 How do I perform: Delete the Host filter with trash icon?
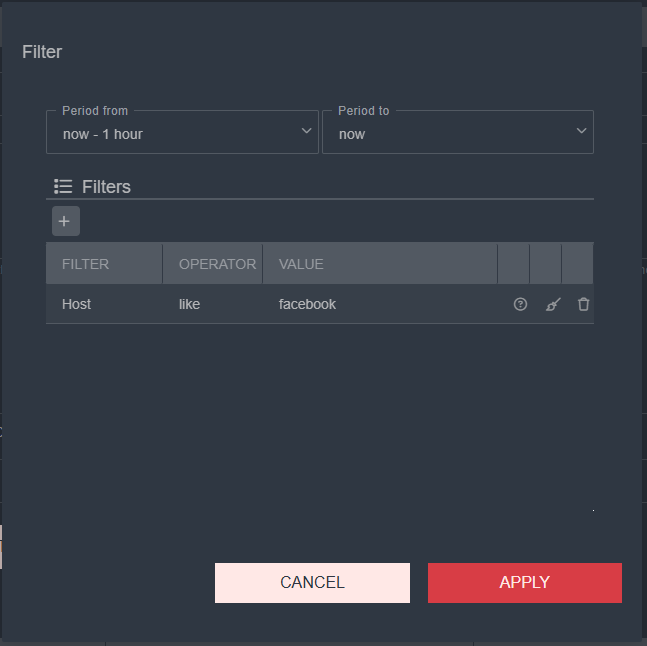584,304
